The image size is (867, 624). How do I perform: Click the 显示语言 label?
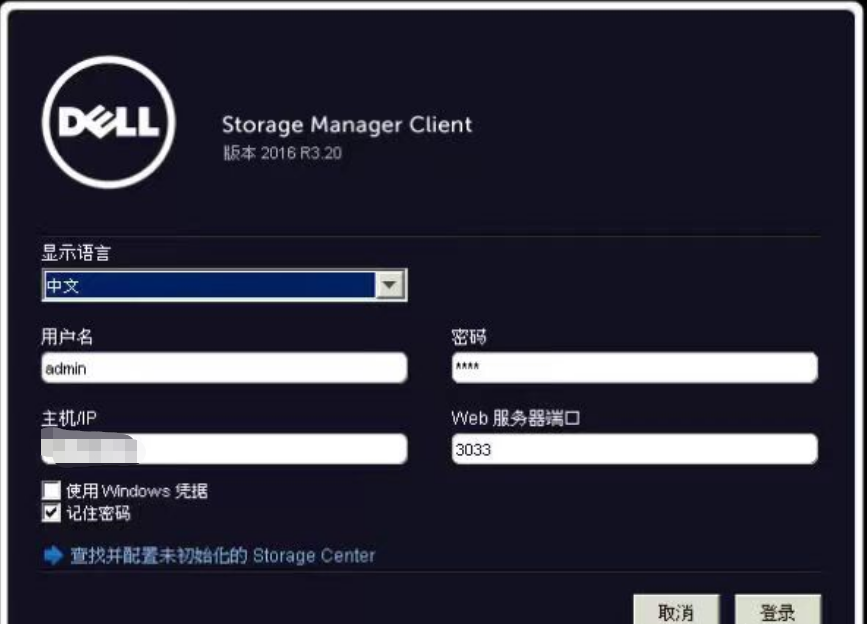pyautogui.click(x=75, y=253)
